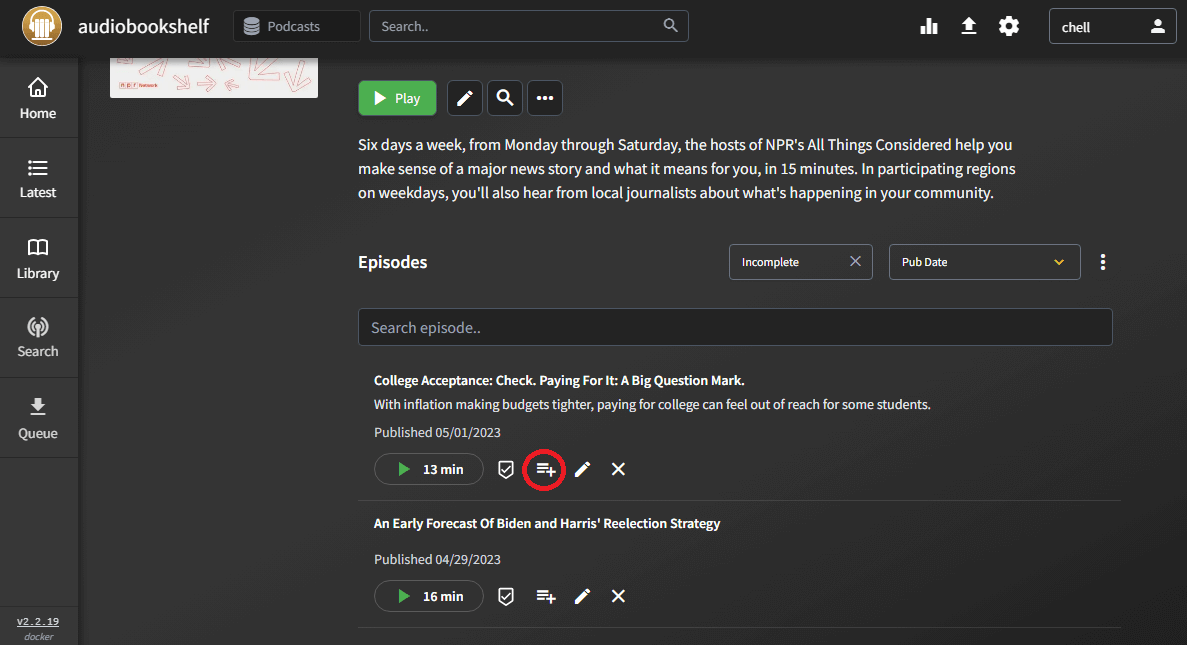Select Queue in the left sidebar
1187x645 pixels.
tap(38, 417)
